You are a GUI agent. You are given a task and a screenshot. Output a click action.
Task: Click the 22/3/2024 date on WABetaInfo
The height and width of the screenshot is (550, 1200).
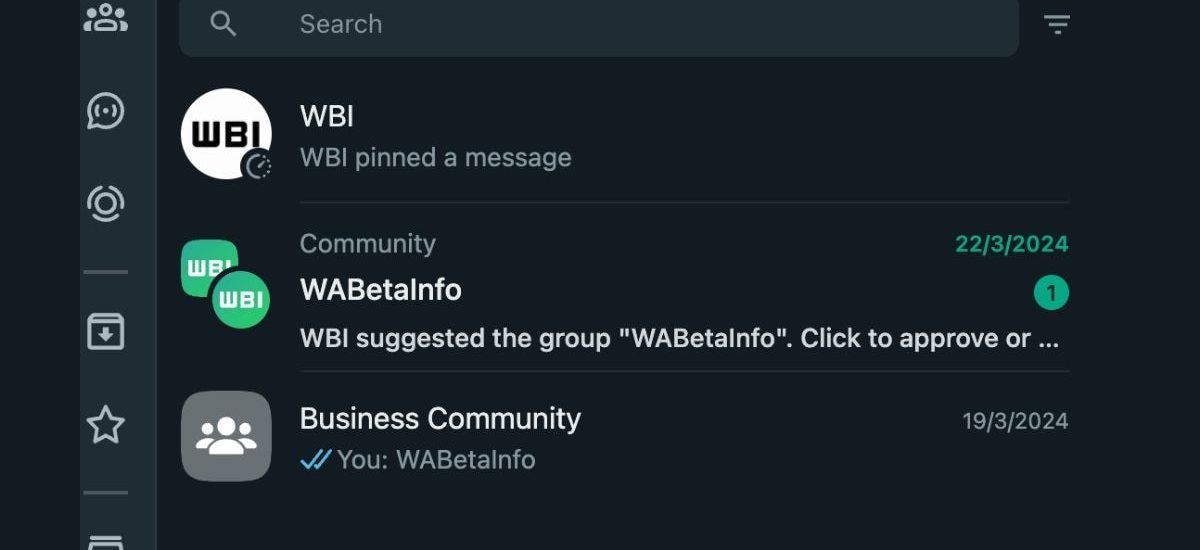pyautogui.click(x=1011, y=244)
